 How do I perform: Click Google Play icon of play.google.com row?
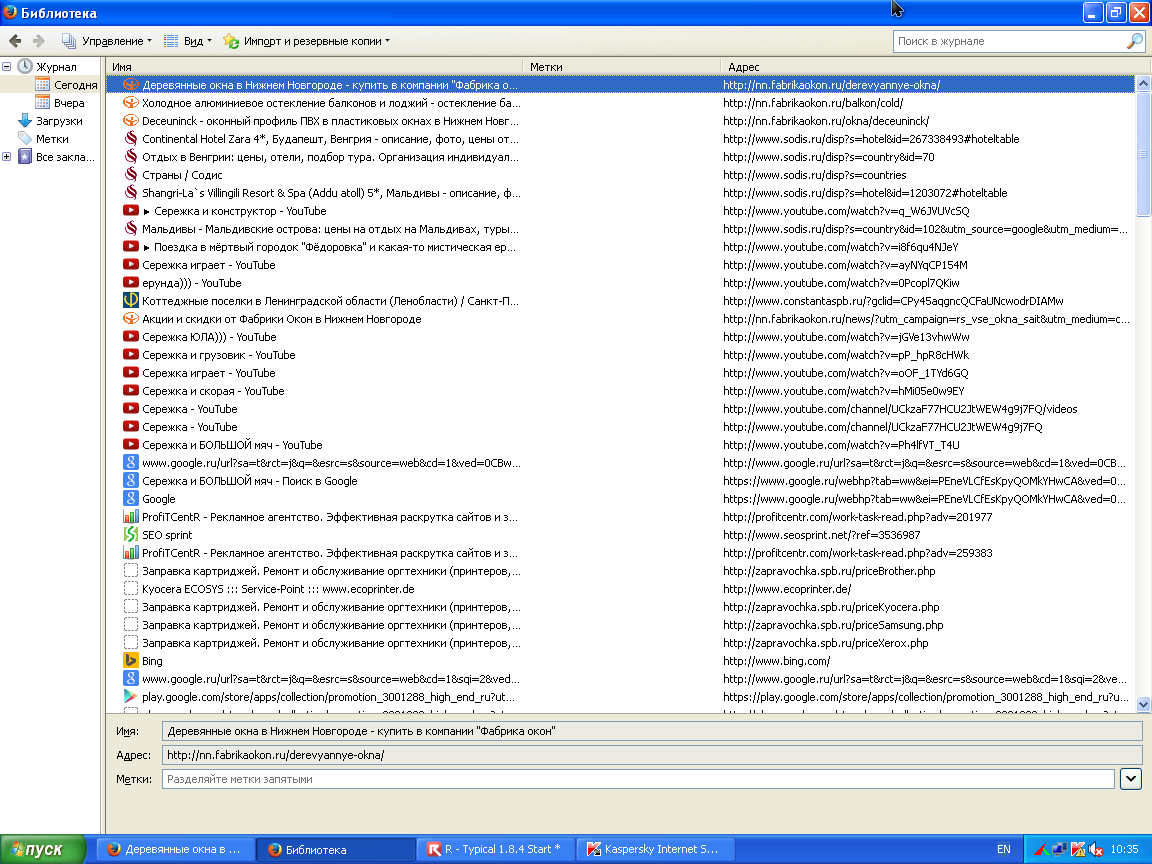tap(131, 696)
